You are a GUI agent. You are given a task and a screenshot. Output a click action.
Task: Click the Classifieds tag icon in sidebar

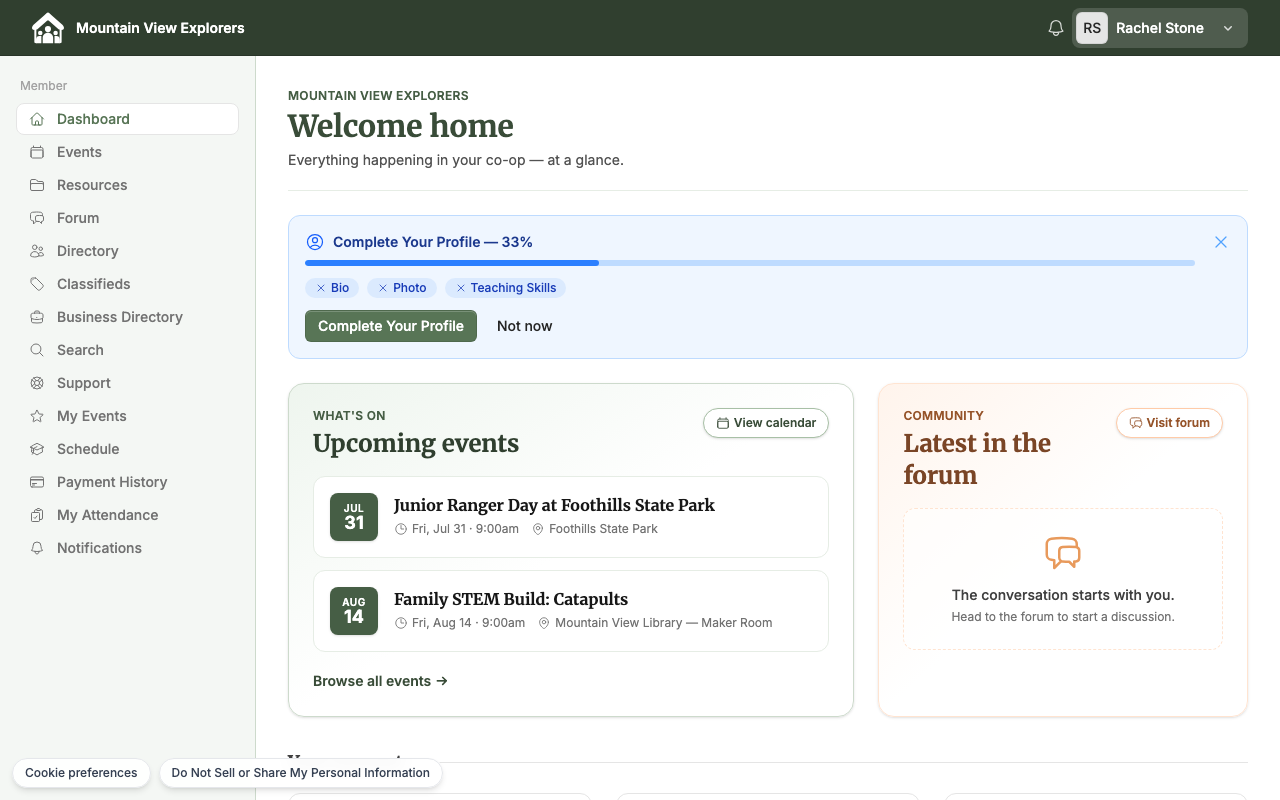tap(37, 284)
